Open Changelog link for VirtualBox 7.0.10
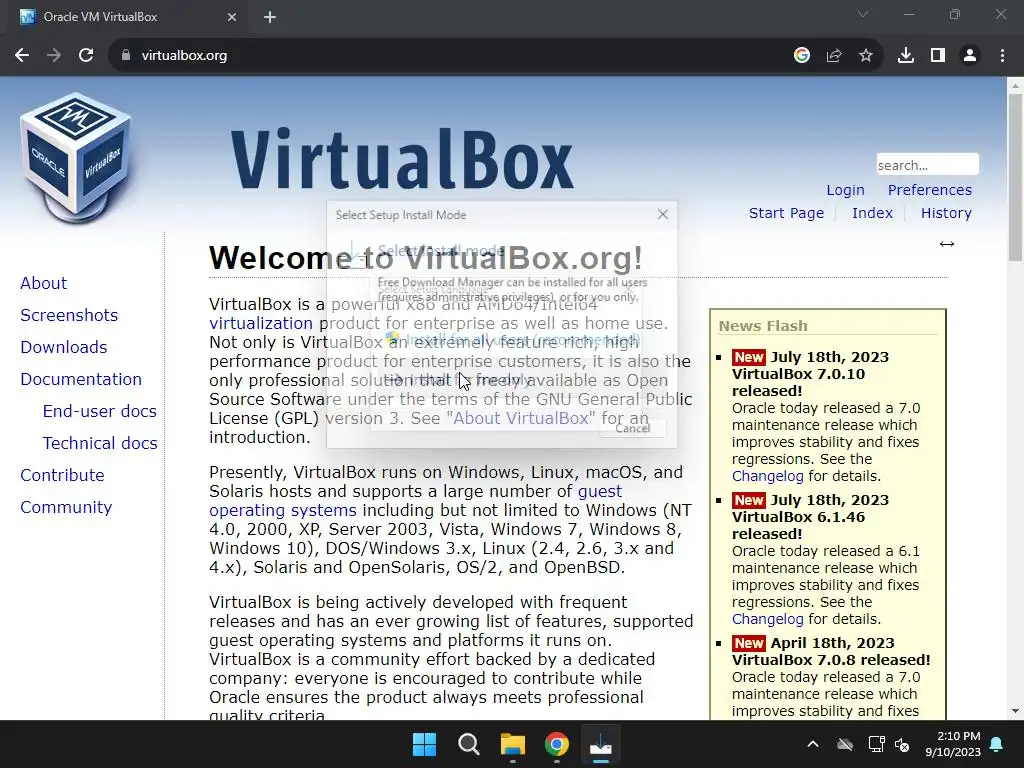Viewport: 1024px width, 768px height. tap(767, 476)
